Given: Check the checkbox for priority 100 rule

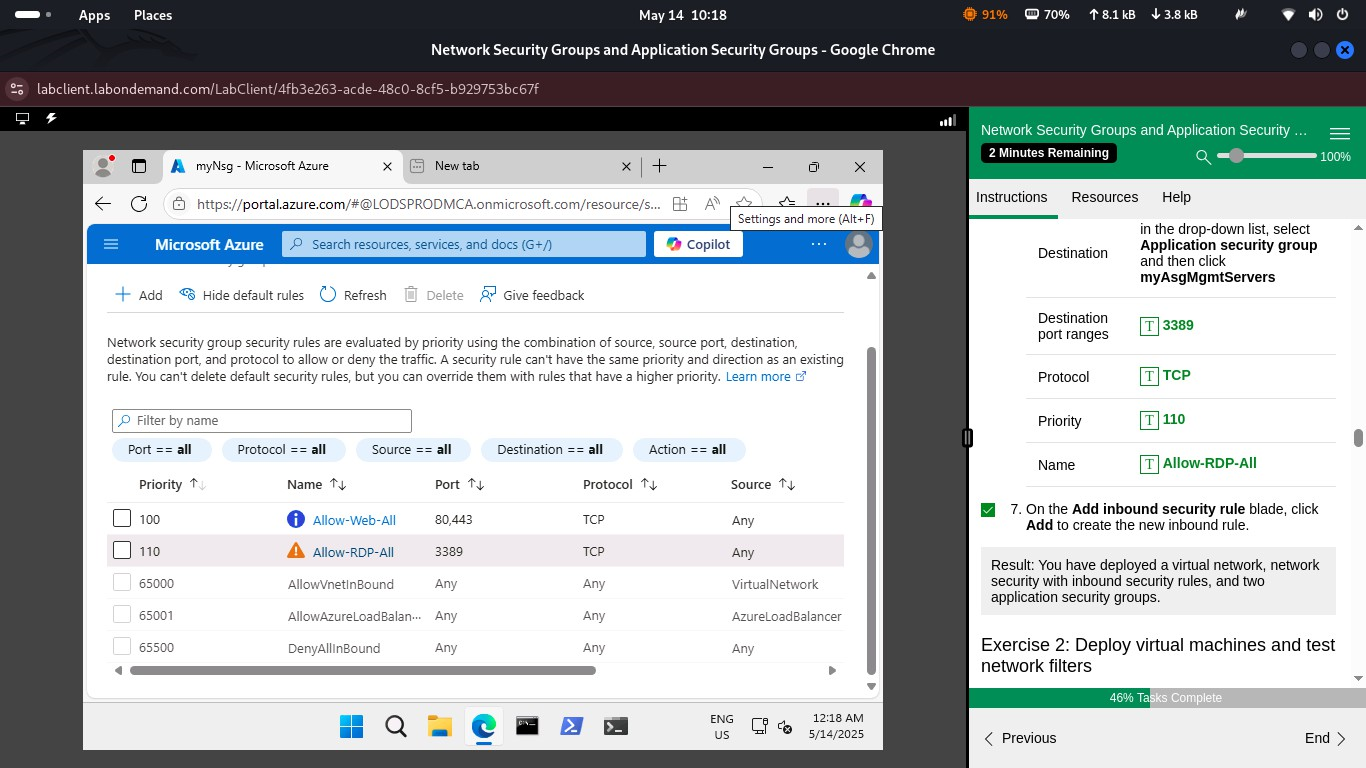Looking at the screenshot, I should coord(122,518).
